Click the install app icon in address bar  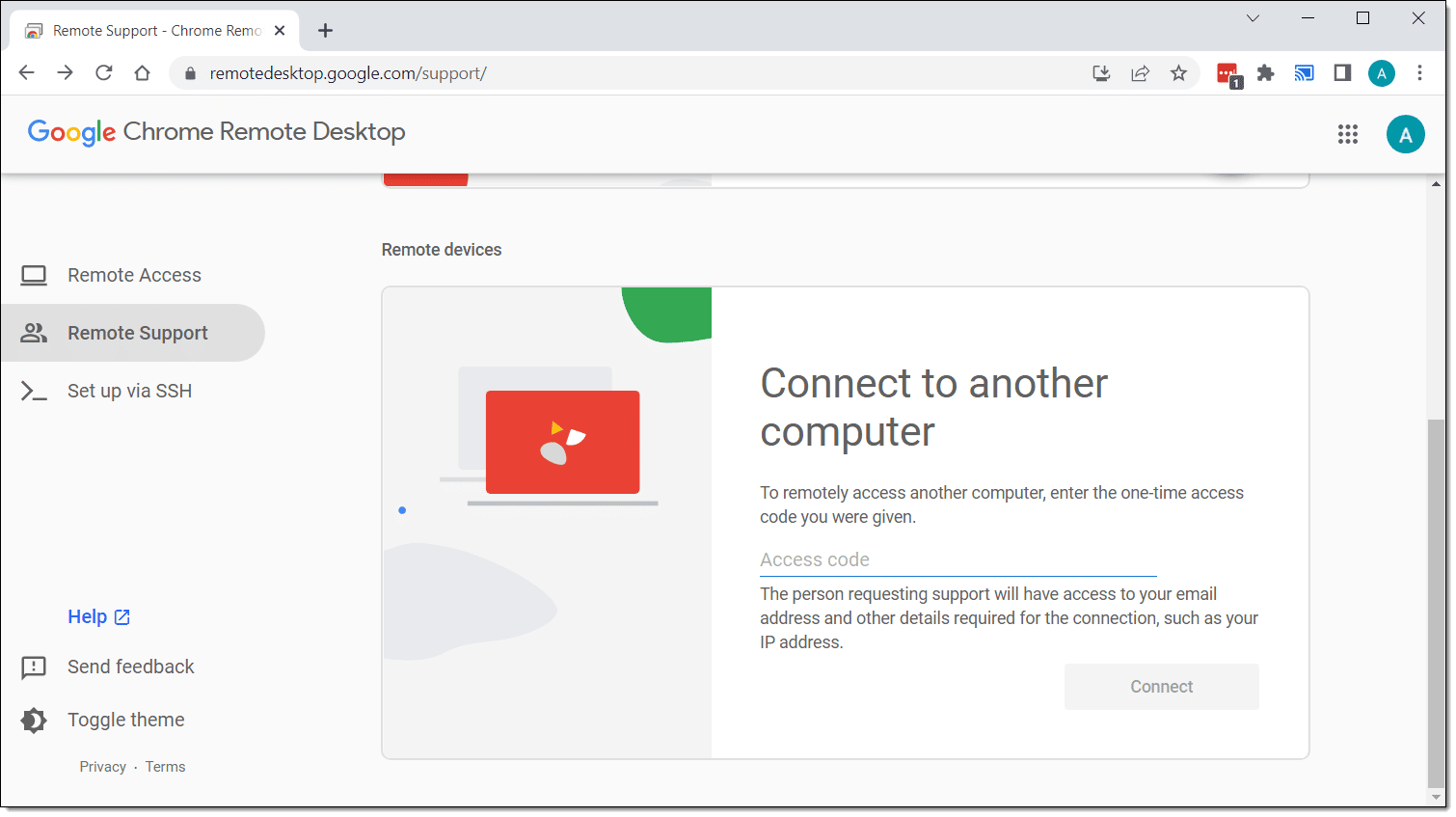click(x=1101, y=73)
